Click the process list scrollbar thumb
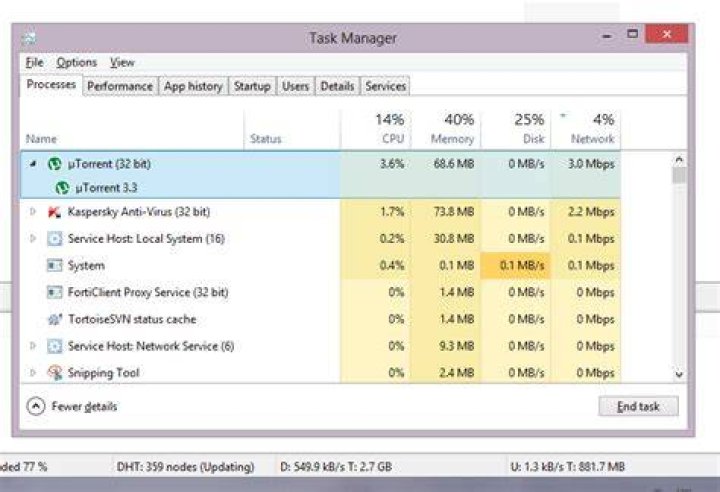720x492 pixels. click(679, 175)
